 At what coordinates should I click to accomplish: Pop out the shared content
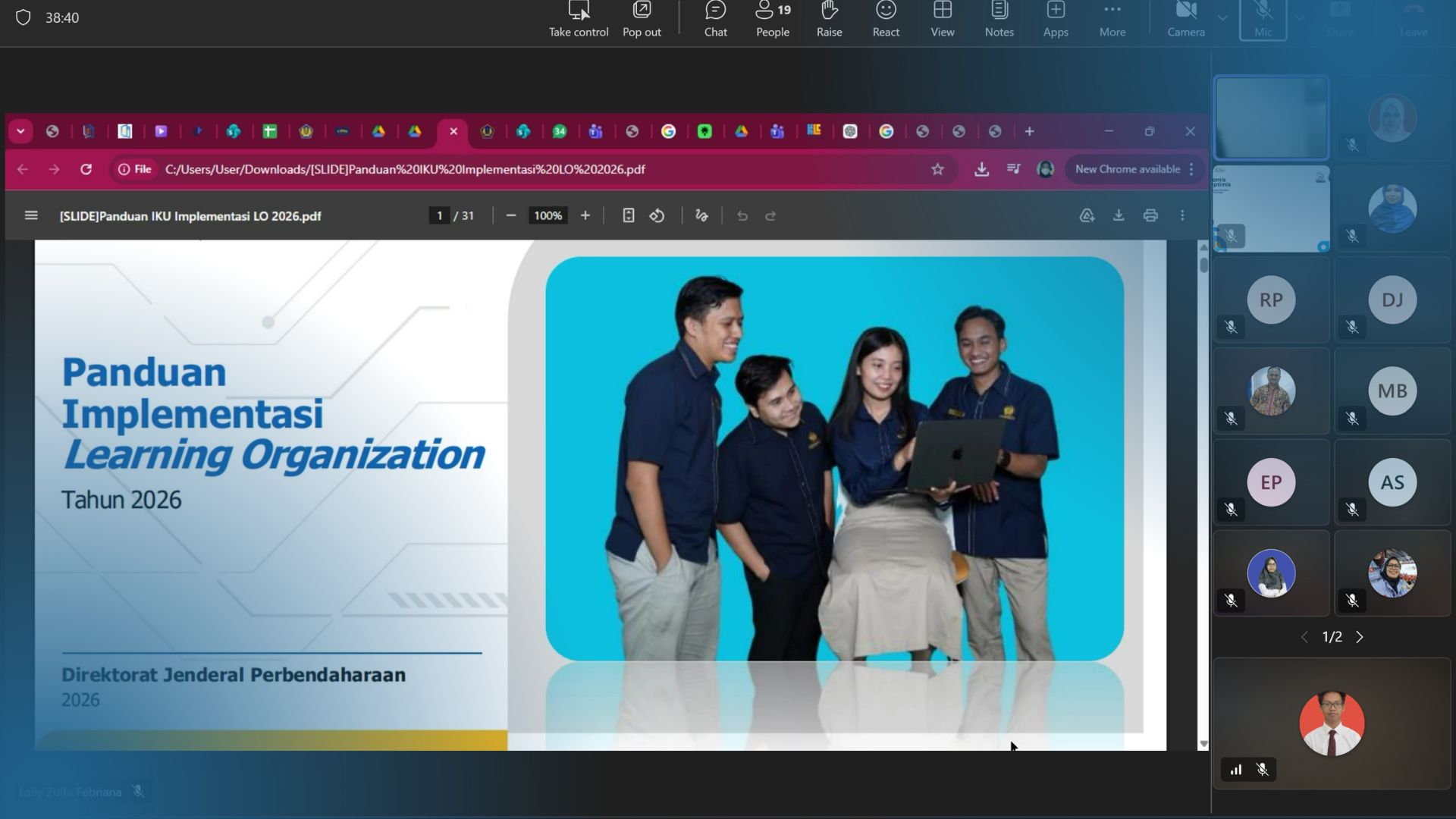642,19
